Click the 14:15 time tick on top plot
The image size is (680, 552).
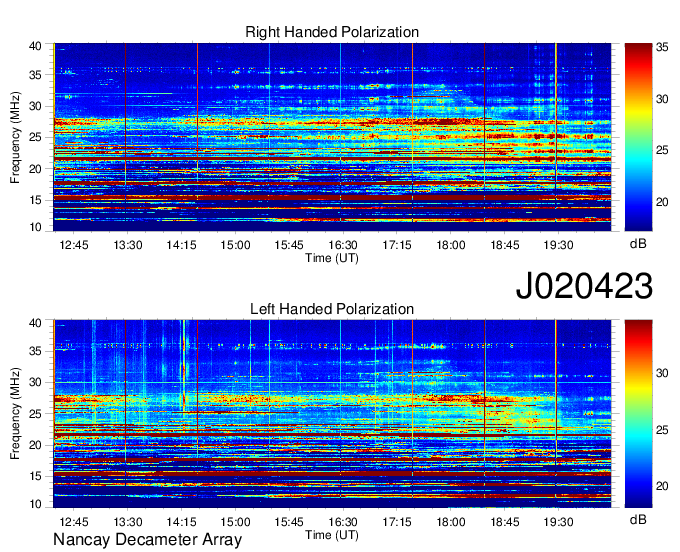[x=182, y=245]
